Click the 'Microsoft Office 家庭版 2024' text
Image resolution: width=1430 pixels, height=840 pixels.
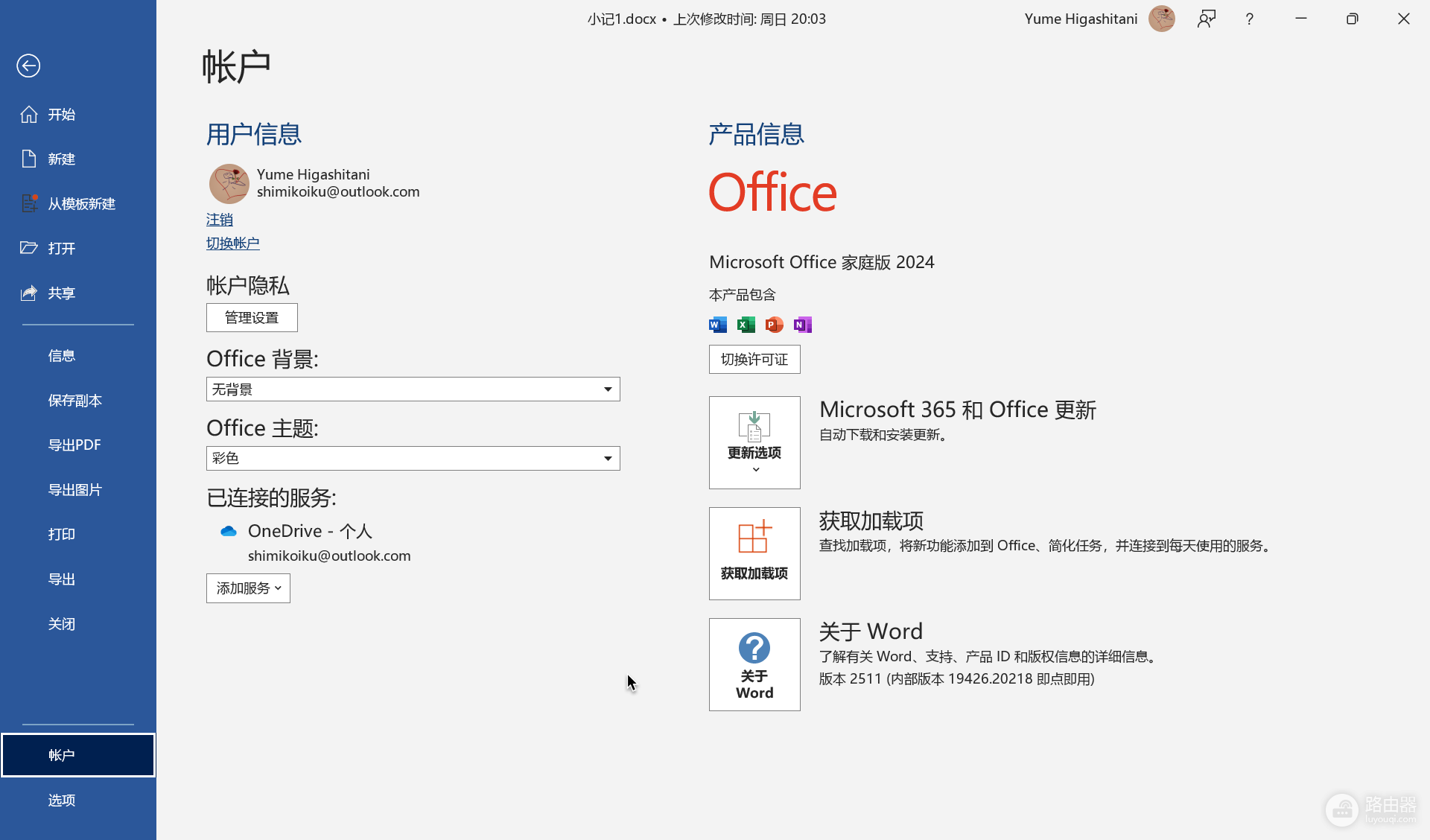point(822,262)
